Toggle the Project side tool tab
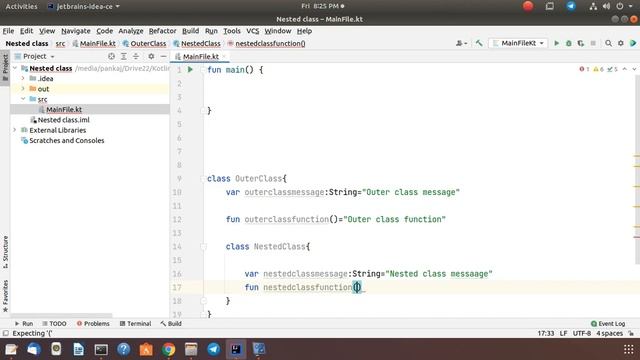The width and height of the screenshot is (640, 360). [x=5, y=68]
